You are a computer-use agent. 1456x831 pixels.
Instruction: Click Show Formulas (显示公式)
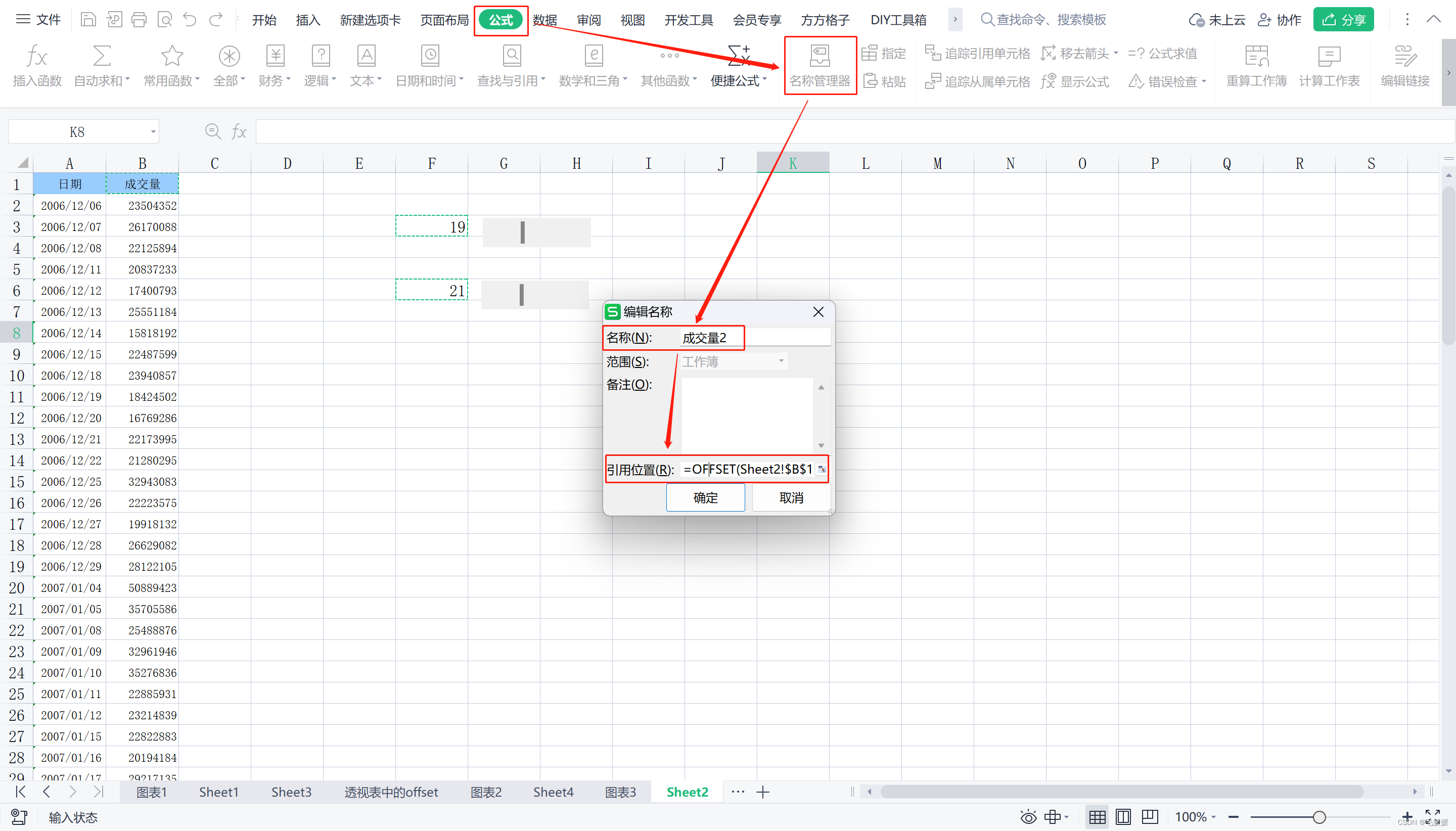click(1075, 81)
